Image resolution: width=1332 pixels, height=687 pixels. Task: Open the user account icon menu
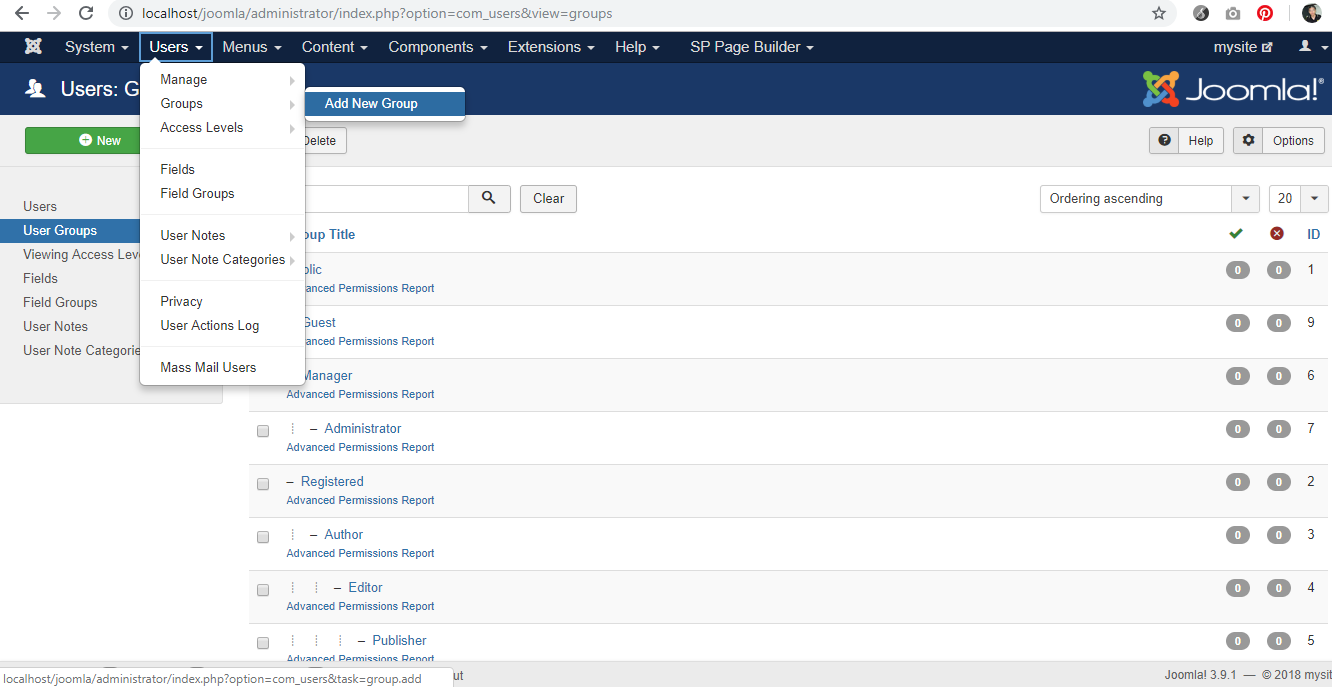1309,47
